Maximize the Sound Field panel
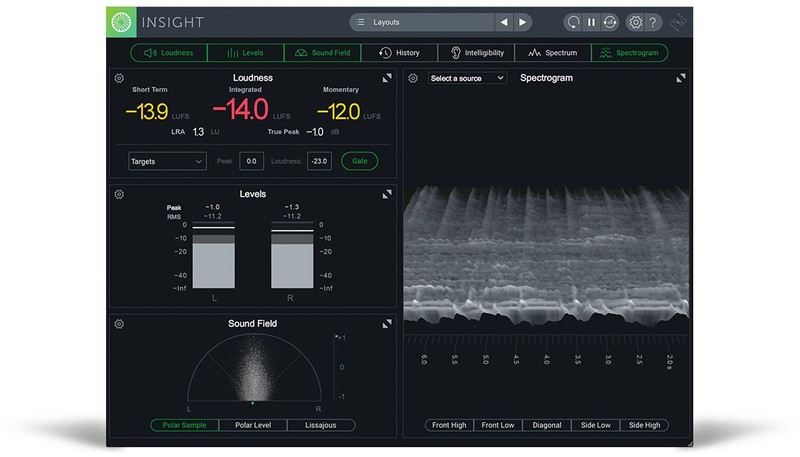The image size is (800, 457). (x=387, y=324)
